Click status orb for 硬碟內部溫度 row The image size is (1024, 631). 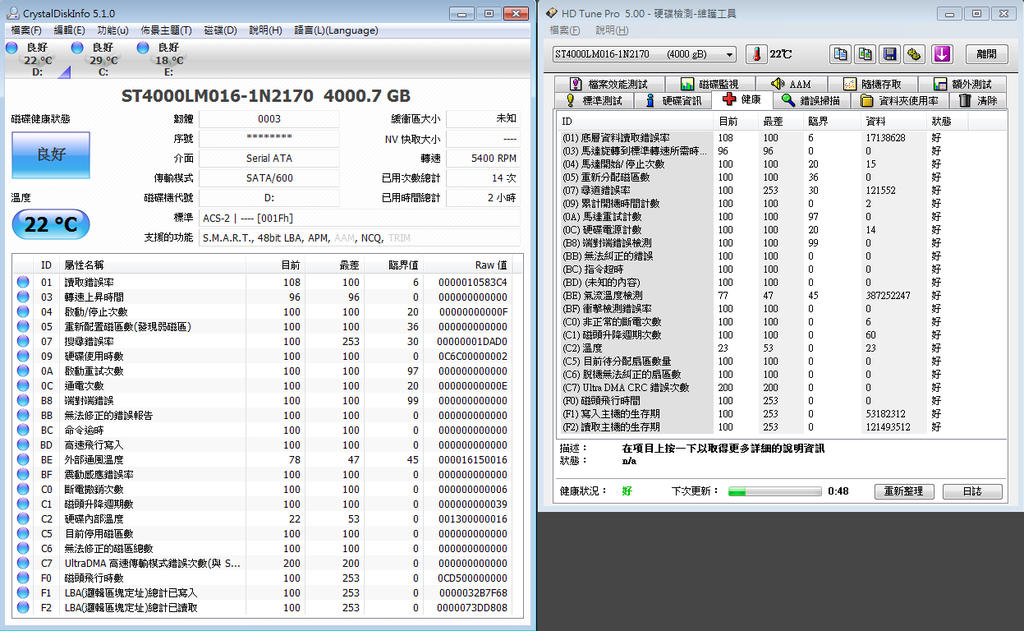23,519
